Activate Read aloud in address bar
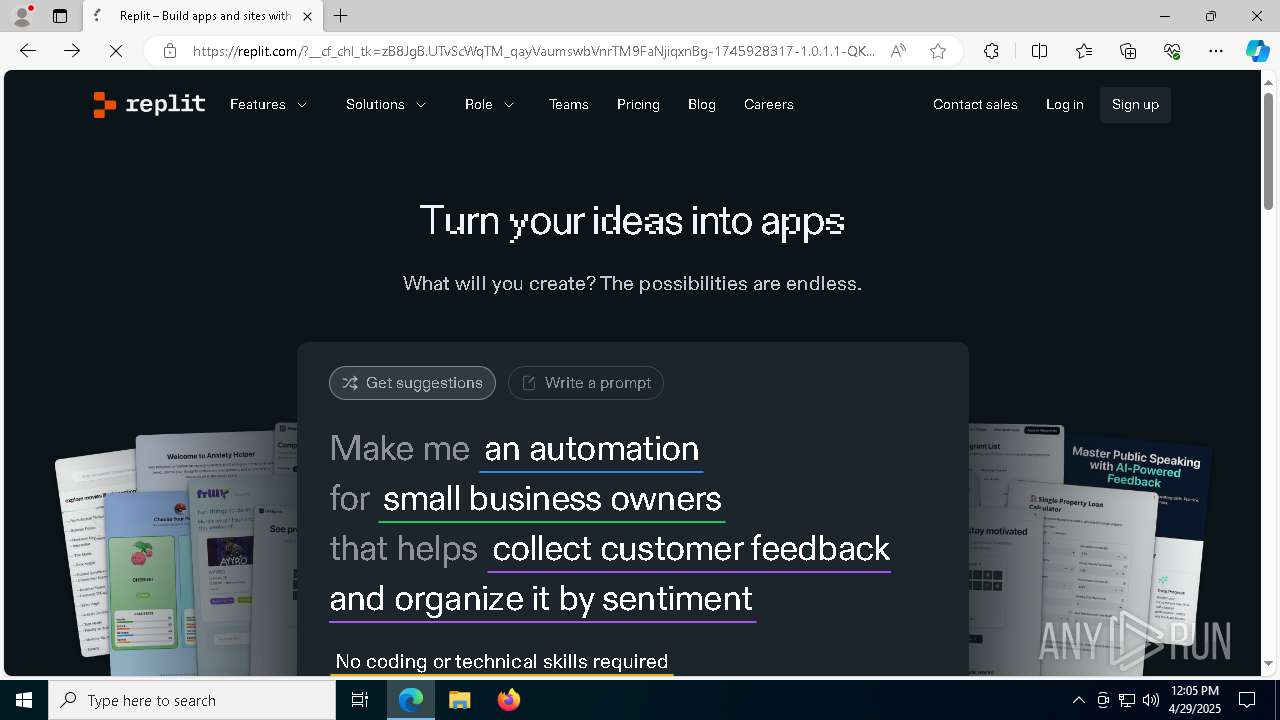 [898, 51]
